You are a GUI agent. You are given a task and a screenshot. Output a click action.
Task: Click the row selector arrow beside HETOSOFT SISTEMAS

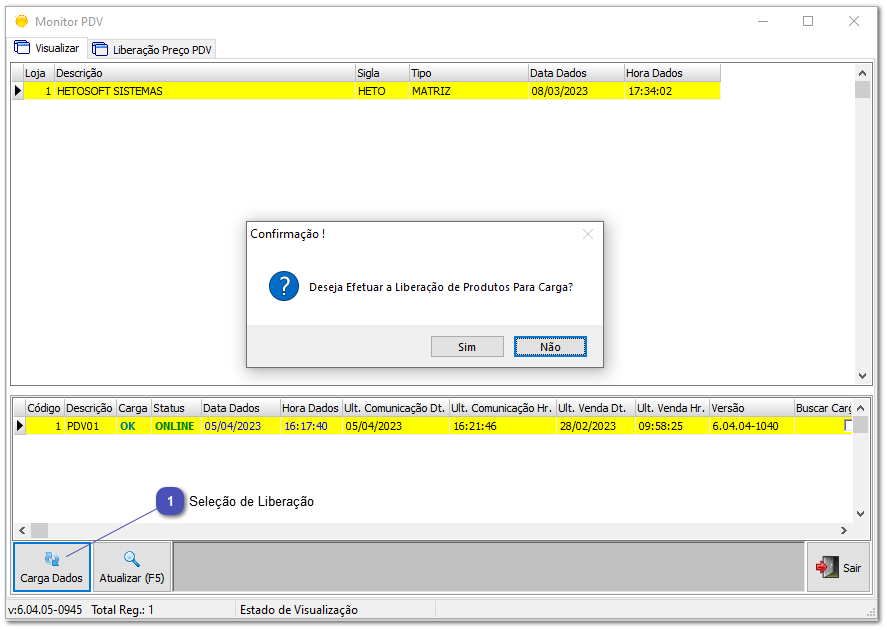[17, 90]
